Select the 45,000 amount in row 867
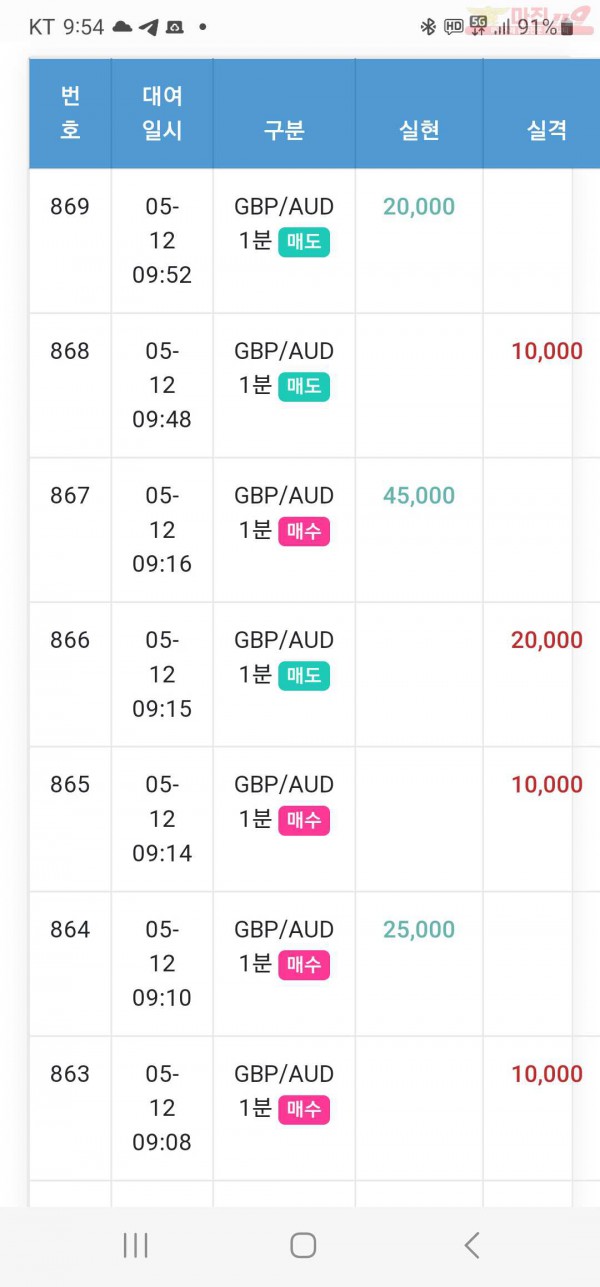The image size is (600, 1287). (x=419, y=496)
